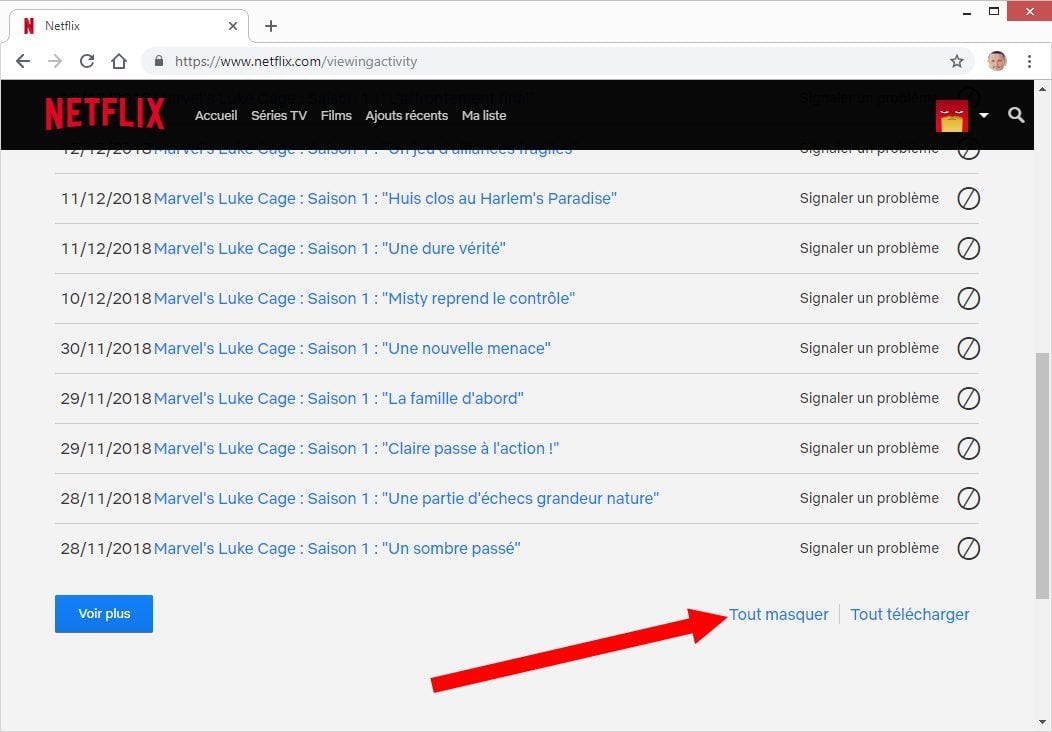Click the Tout masquer link
Screen dimensions: 1052x732
(778, 615)
